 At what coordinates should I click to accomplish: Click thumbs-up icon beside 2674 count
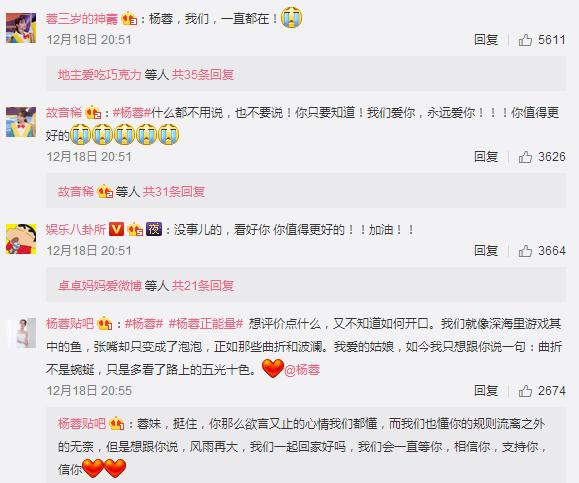coord(525,391)
